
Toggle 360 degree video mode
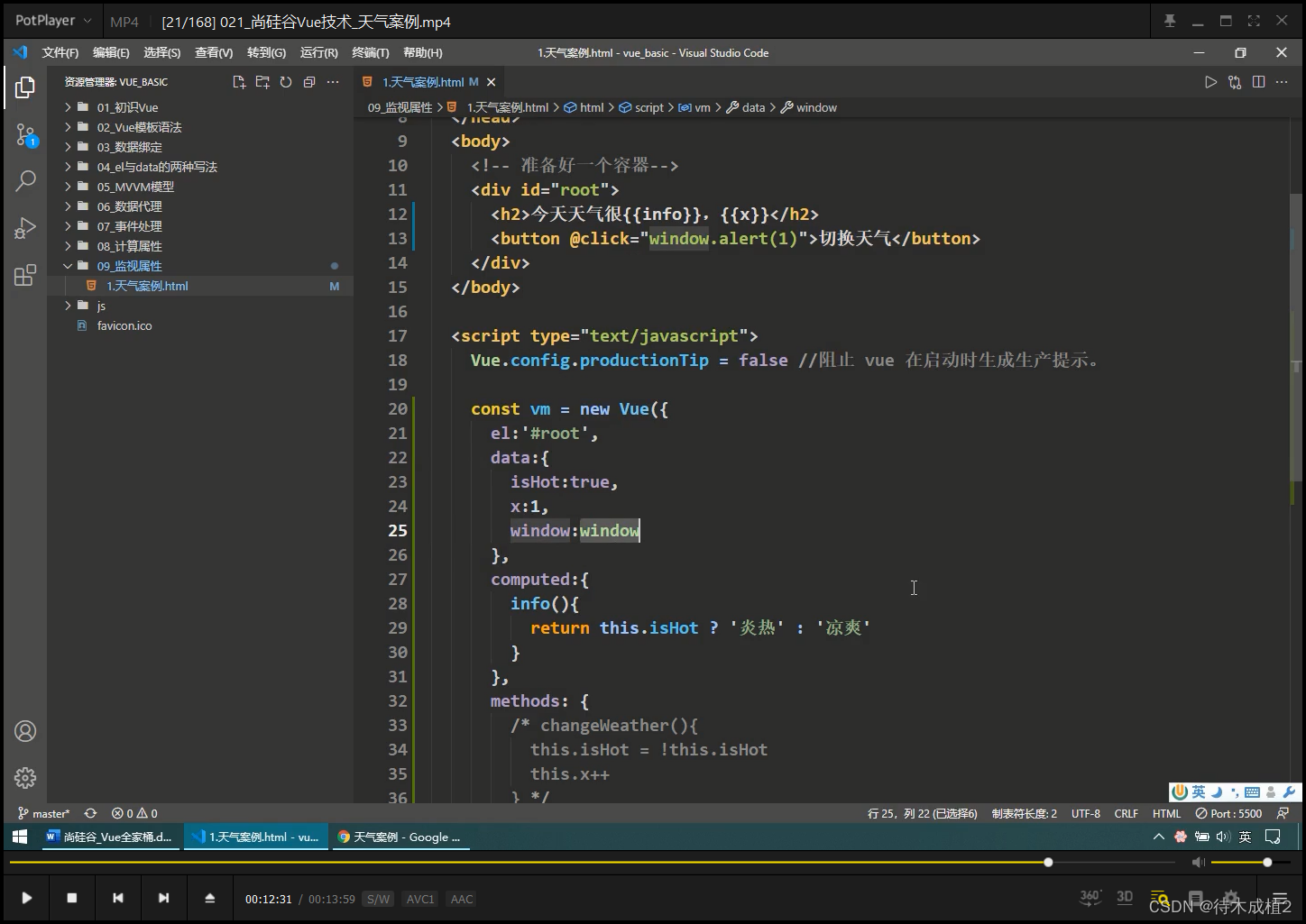(x=1090, y=897)
